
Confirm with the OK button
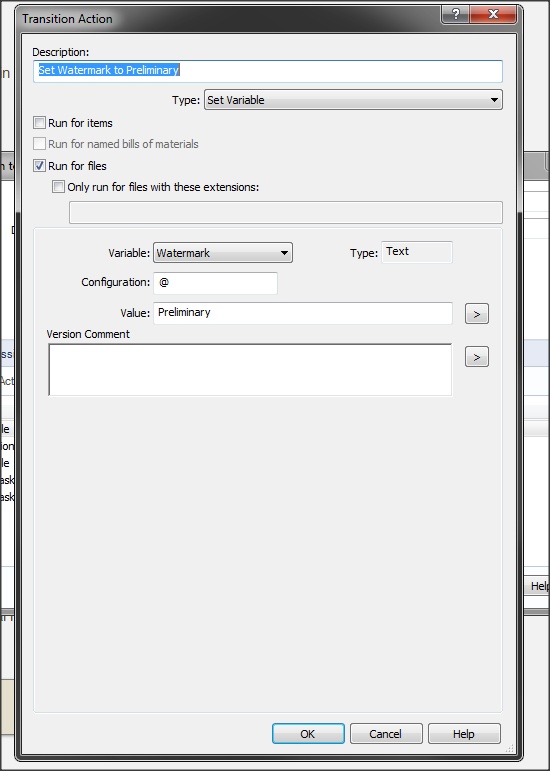click(308, 734)
